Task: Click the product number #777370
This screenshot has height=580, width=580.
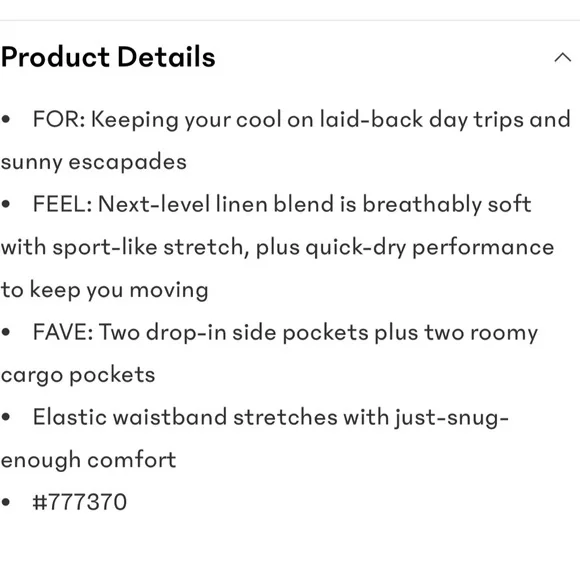Action: pyautogui.click(x=80, y=502)
